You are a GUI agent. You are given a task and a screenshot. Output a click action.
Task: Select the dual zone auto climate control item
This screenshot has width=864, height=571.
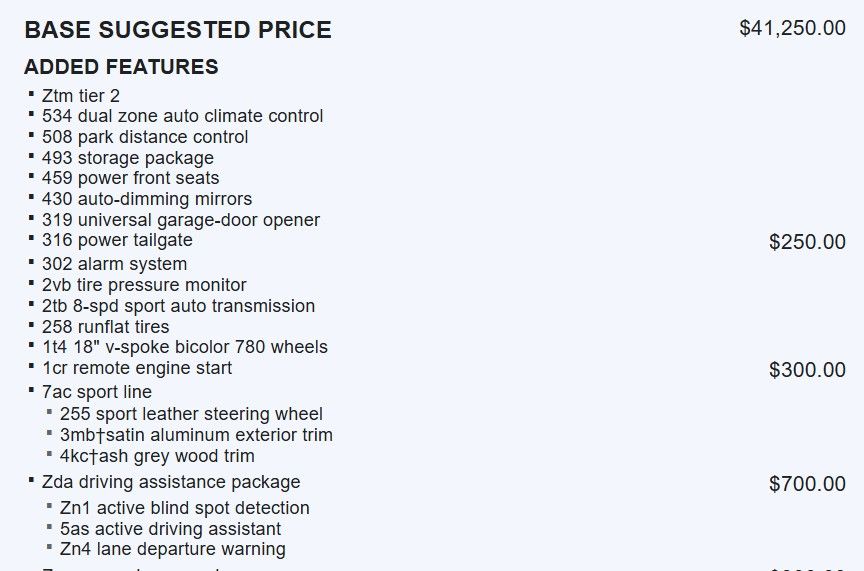(x=182, y=116)
